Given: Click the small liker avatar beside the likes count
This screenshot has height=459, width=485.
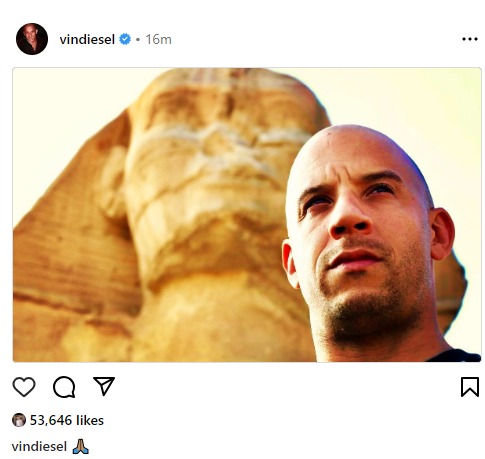Looking at the screenshot, I should [19, 420].
